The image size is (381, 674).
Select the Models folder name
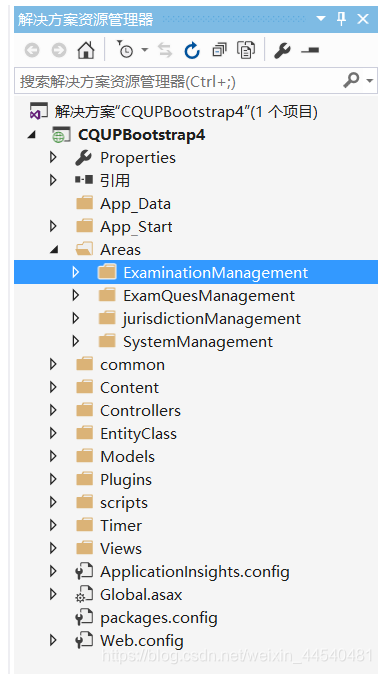pyautogui.click(x=127, y=456)
